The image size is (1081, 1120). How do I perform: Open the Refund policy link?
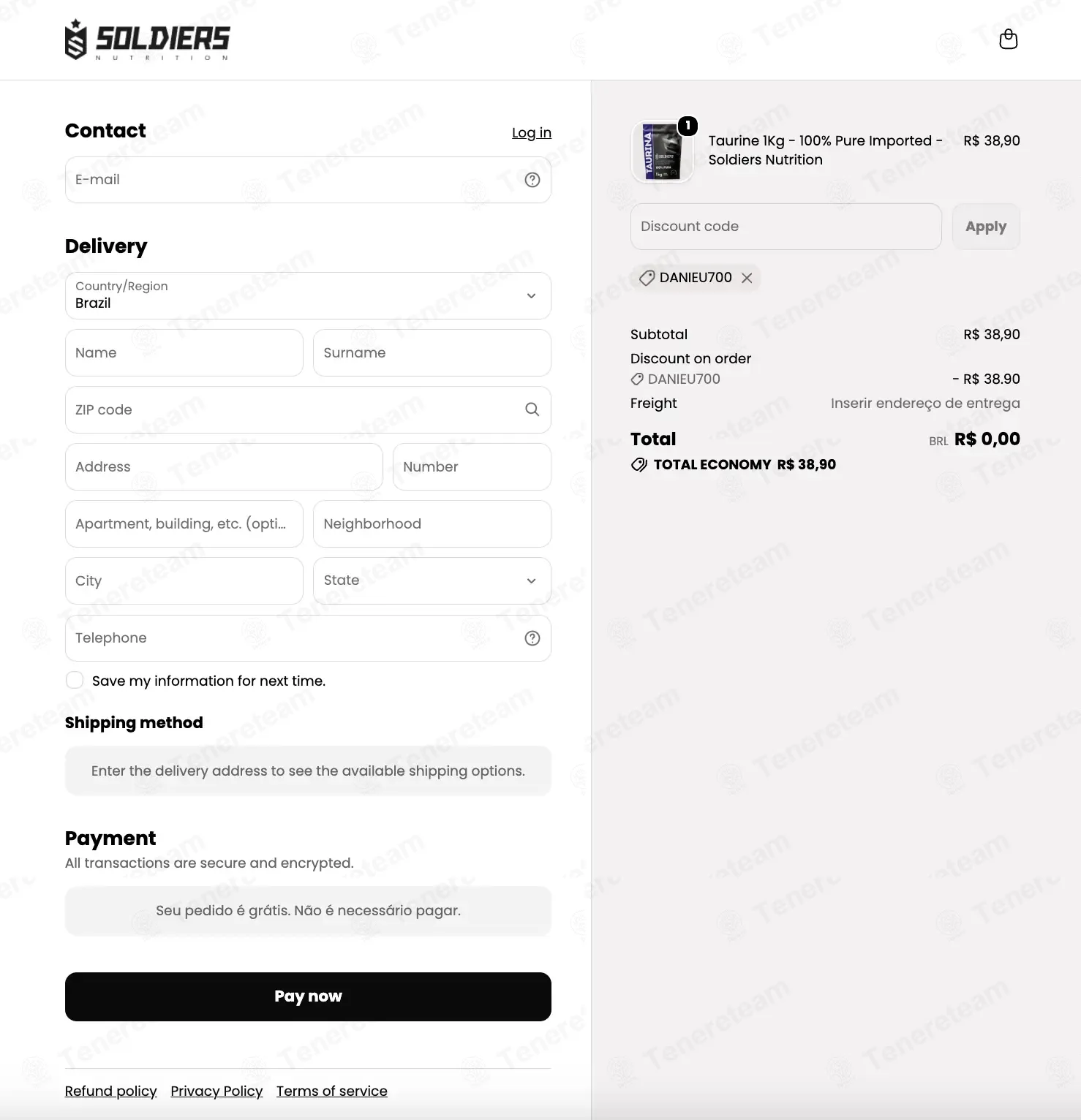pyautogui.click(x=111, y=1091)
